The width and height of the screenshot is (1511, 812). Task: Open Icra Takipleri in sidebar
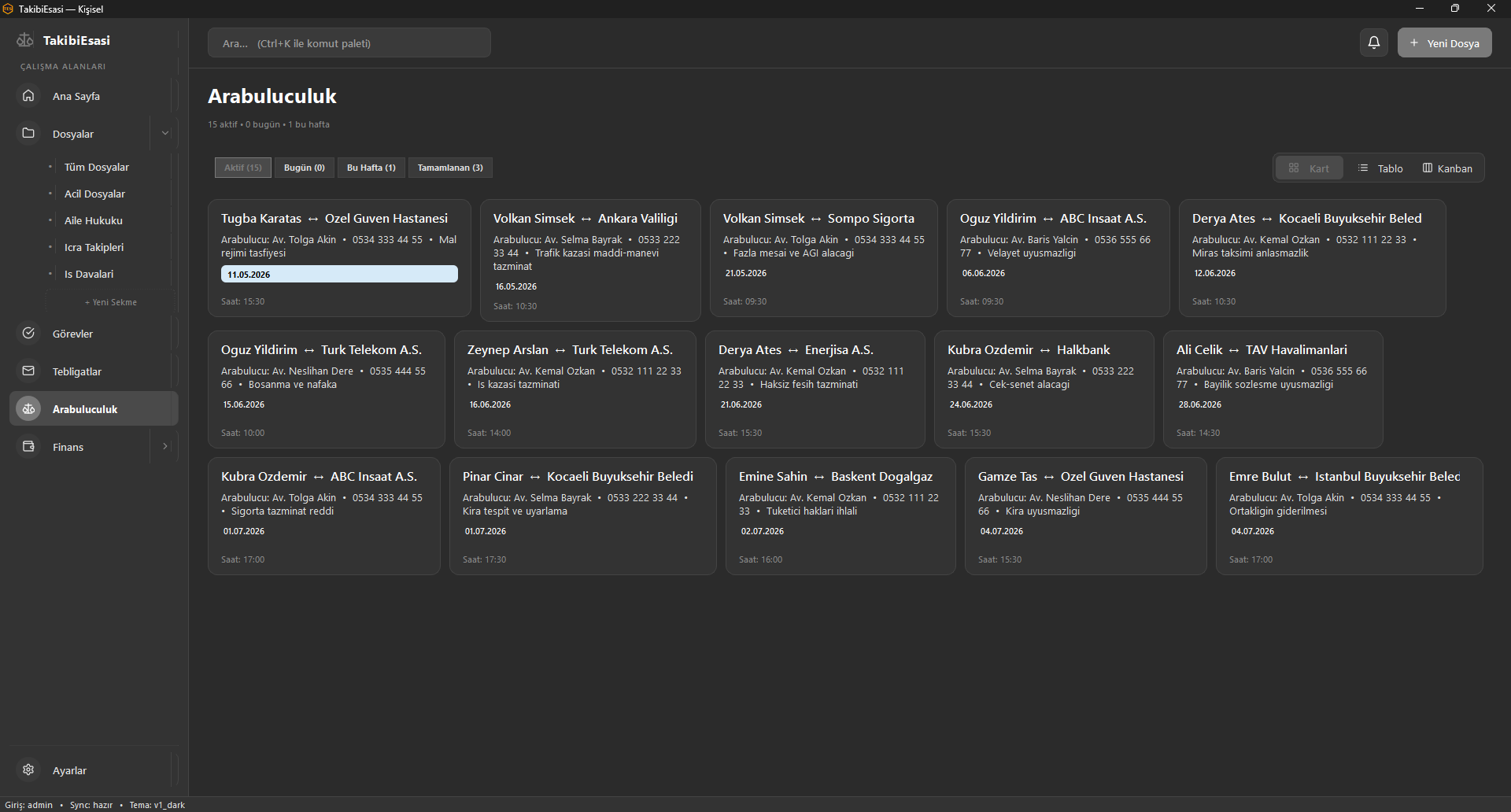click(94, 247)
